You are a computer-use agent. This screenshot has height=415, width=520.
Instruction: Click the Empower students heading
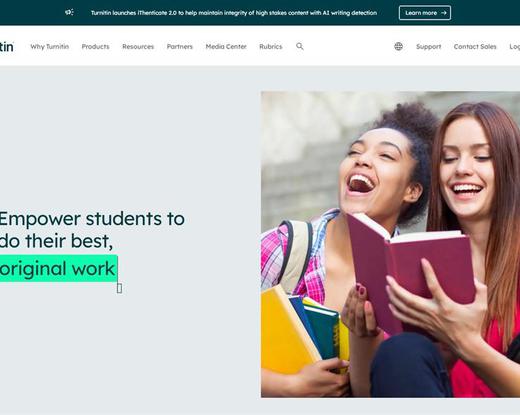[92, 219]
